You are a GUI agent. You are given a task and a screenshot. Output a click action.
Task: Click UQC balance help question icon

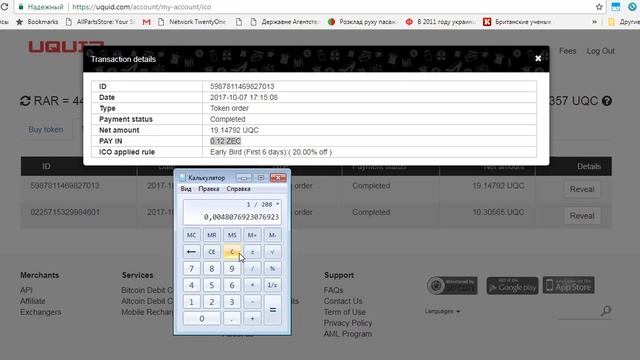point(607,101)
